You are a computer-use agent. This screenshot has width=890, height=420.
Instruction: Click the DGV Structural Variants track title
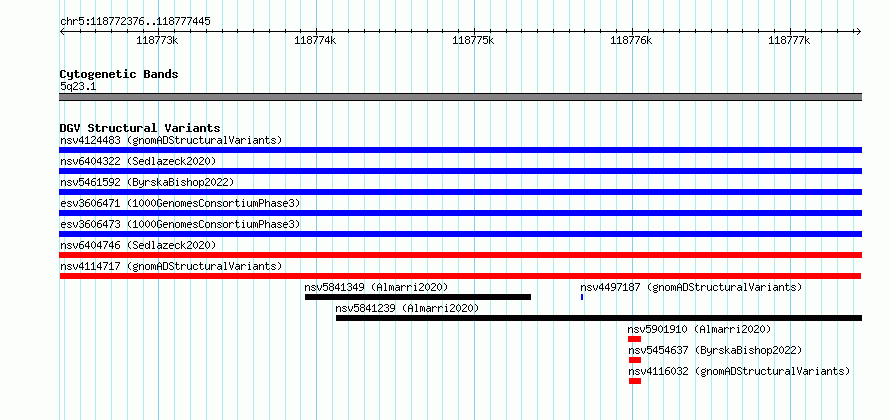point(140,128)
